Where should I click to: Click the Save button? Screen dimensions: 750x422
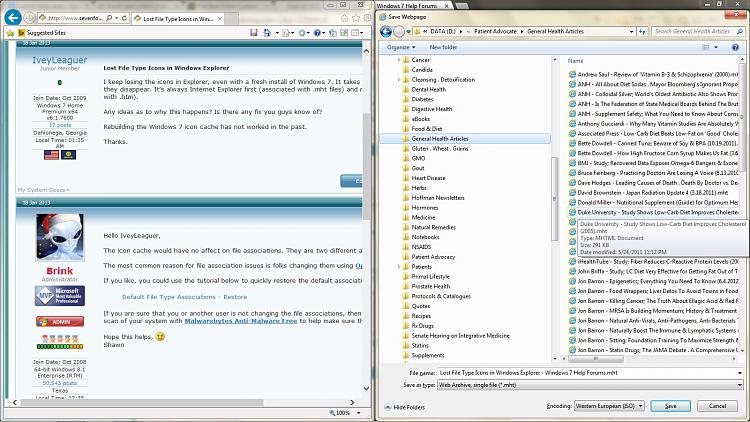(670, 406)
